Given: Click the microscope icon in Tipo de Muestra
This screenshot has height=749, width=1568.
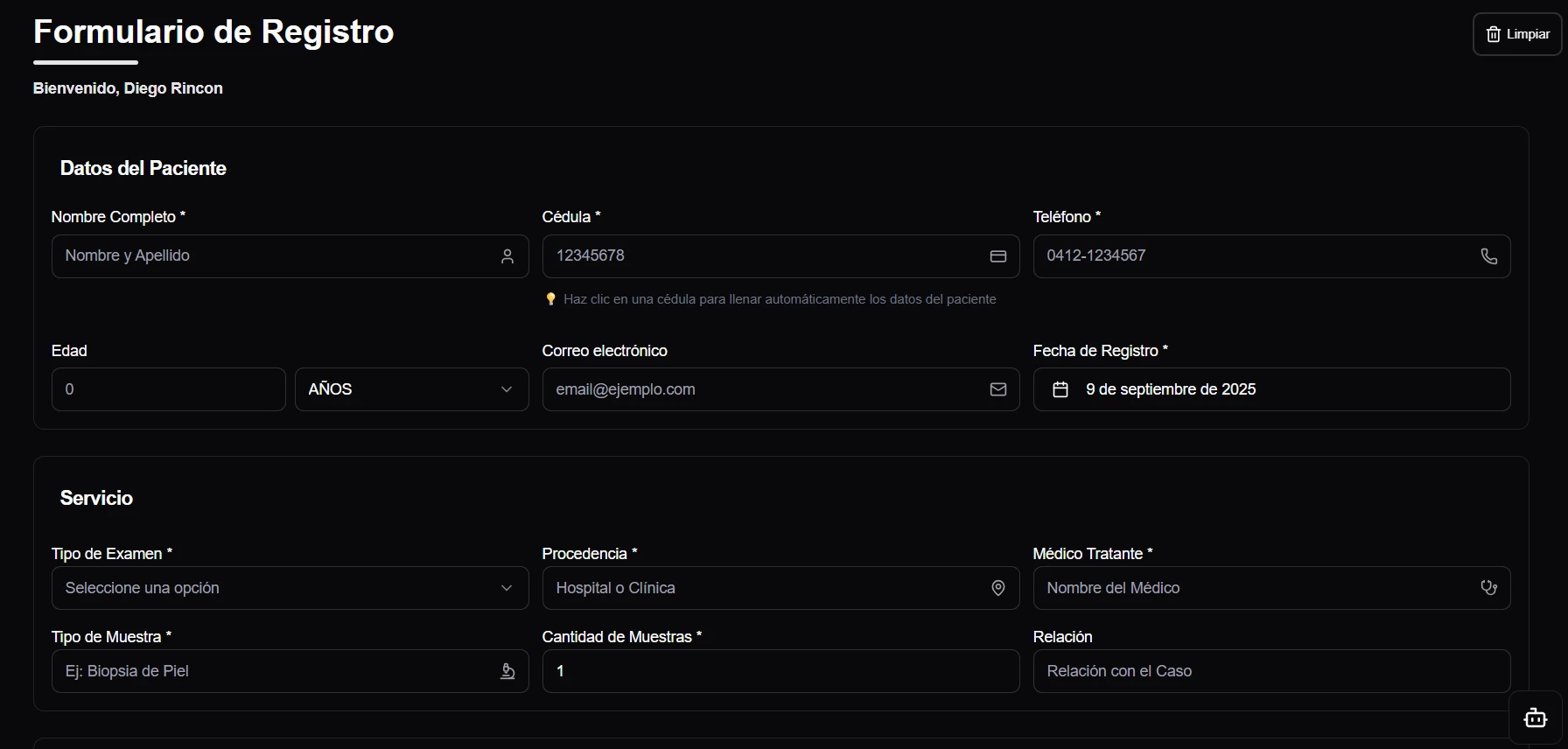Looking at the screenshot, I should pos(507,671).
